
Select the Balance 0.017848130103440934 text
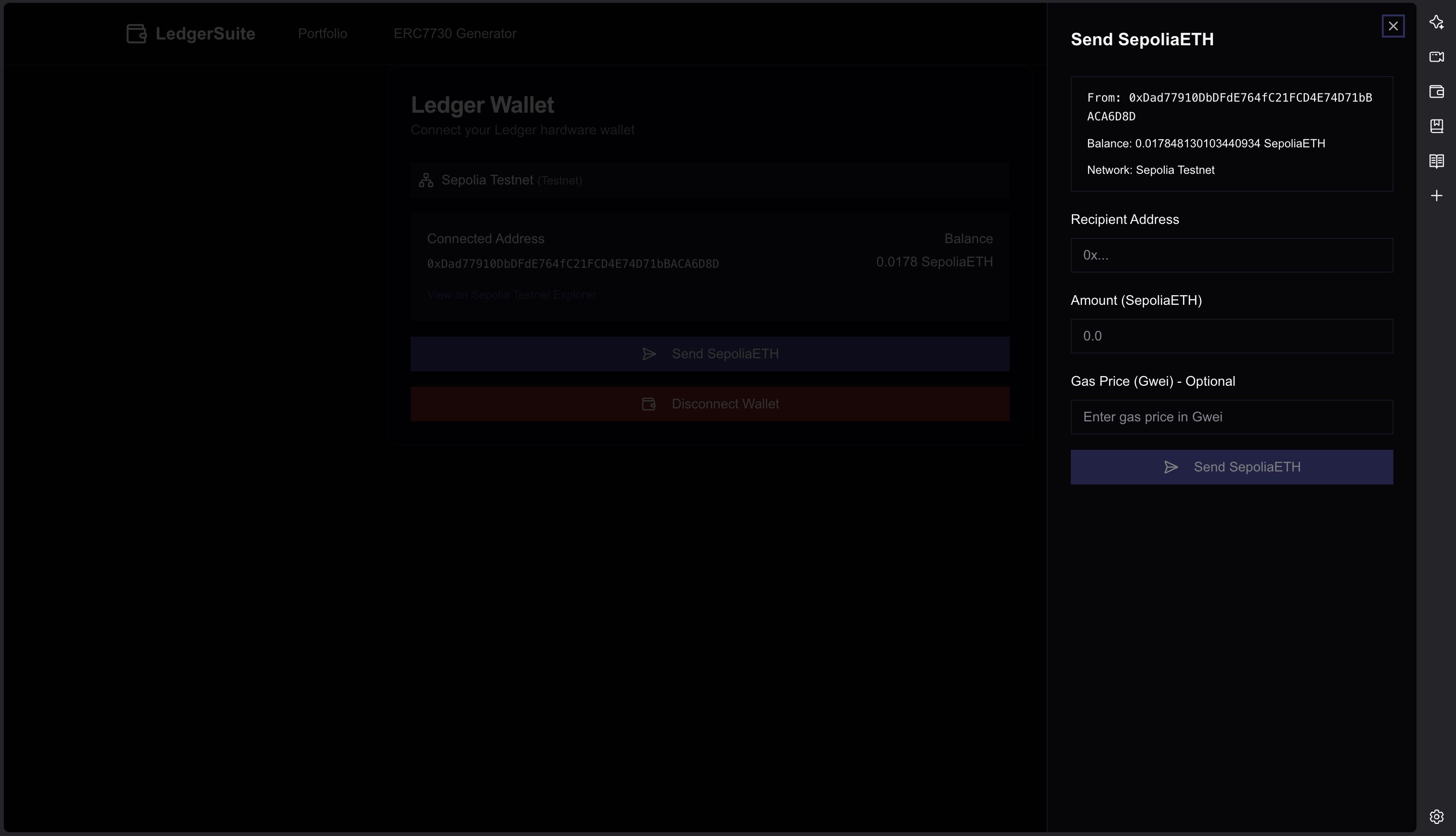click(x=1206, y=144)
